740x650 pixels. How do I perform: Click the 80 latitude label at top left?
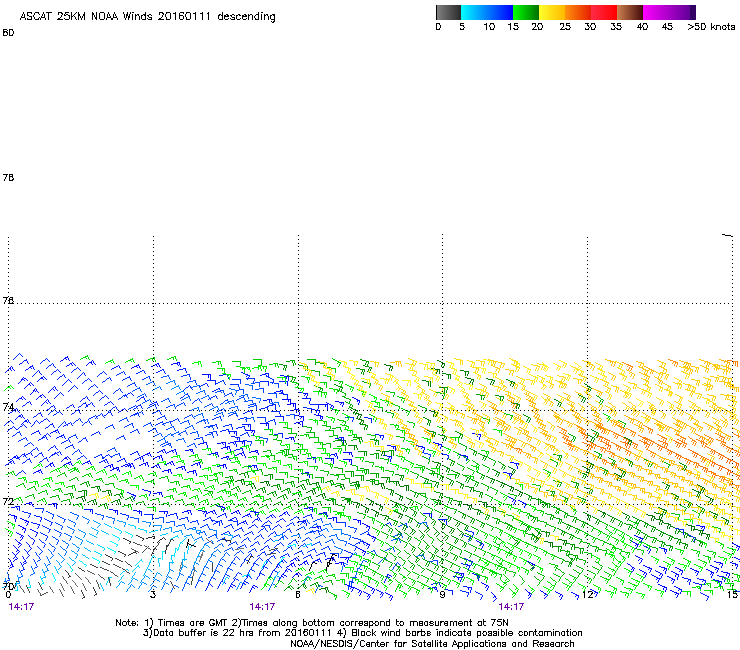tap(8, 33)
